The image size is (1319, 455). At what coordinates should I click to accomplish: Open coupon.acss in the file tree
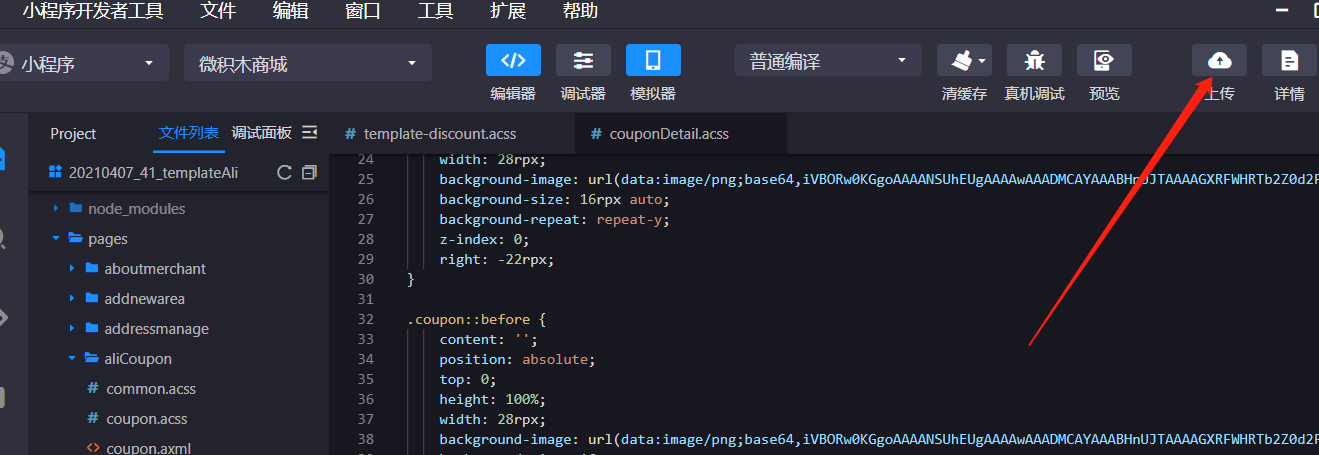147,419
